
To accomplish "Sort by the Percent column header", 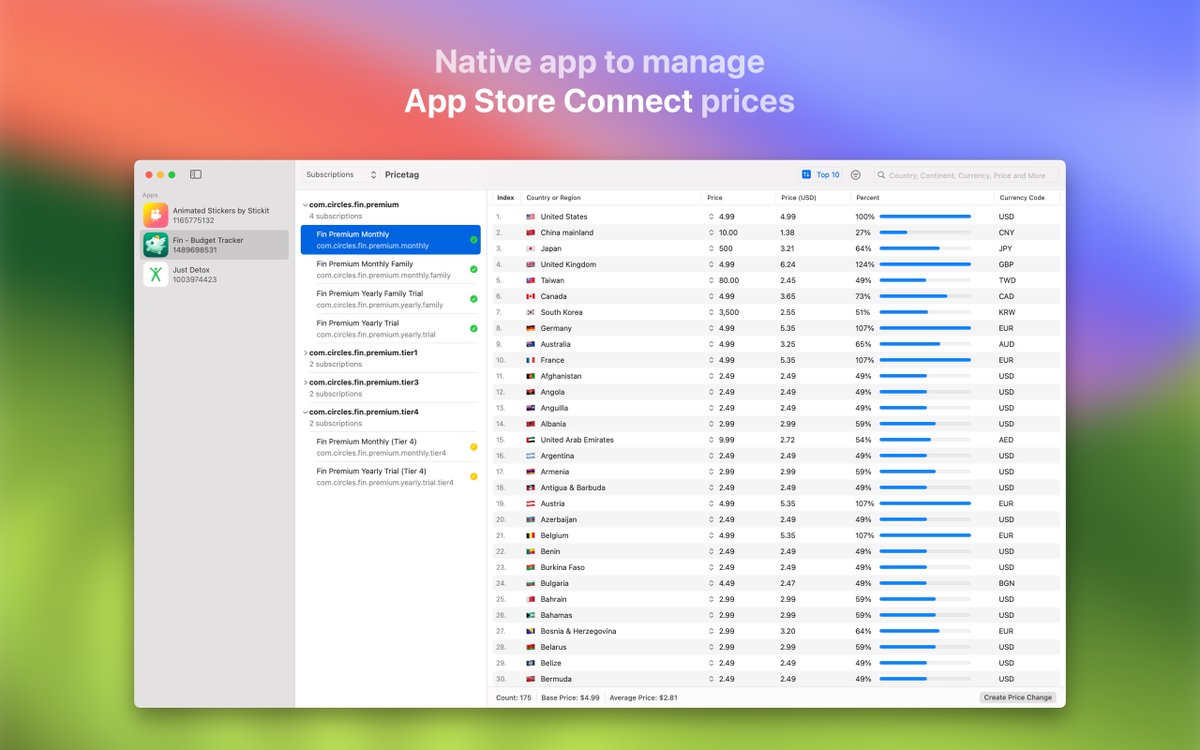I will (x=922, y=198).
